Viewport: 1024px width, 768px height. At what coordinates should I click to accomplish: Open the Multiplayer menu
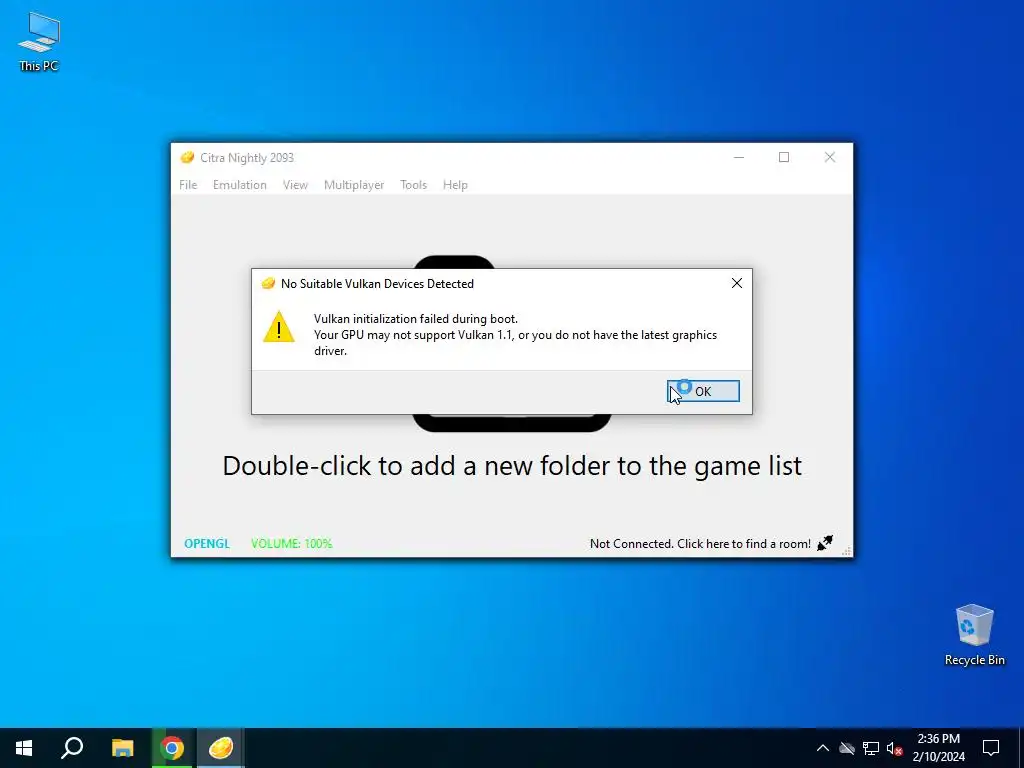[x=354, y=185]
